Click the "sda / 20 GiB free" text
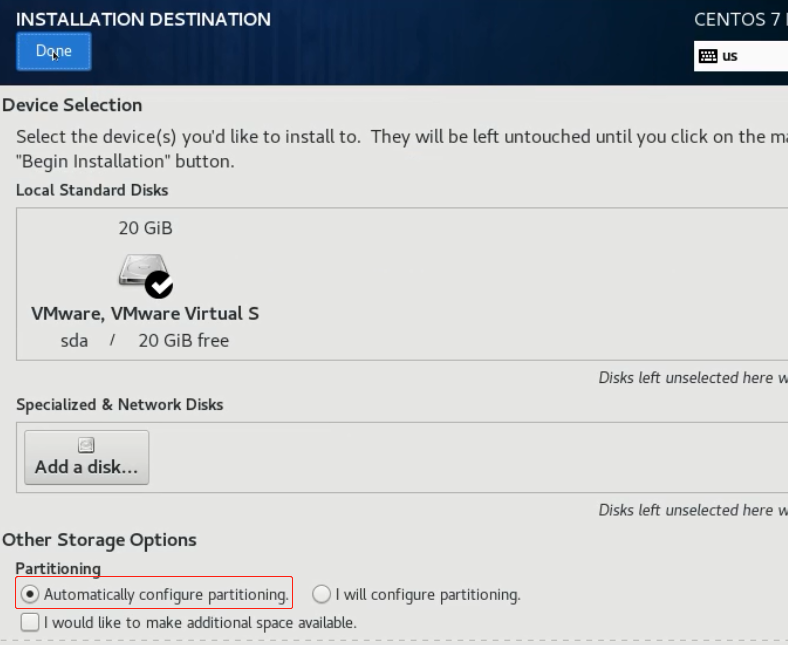Viewport: 788px width, 645px height. pyautogui.click(x=145, y=341)
